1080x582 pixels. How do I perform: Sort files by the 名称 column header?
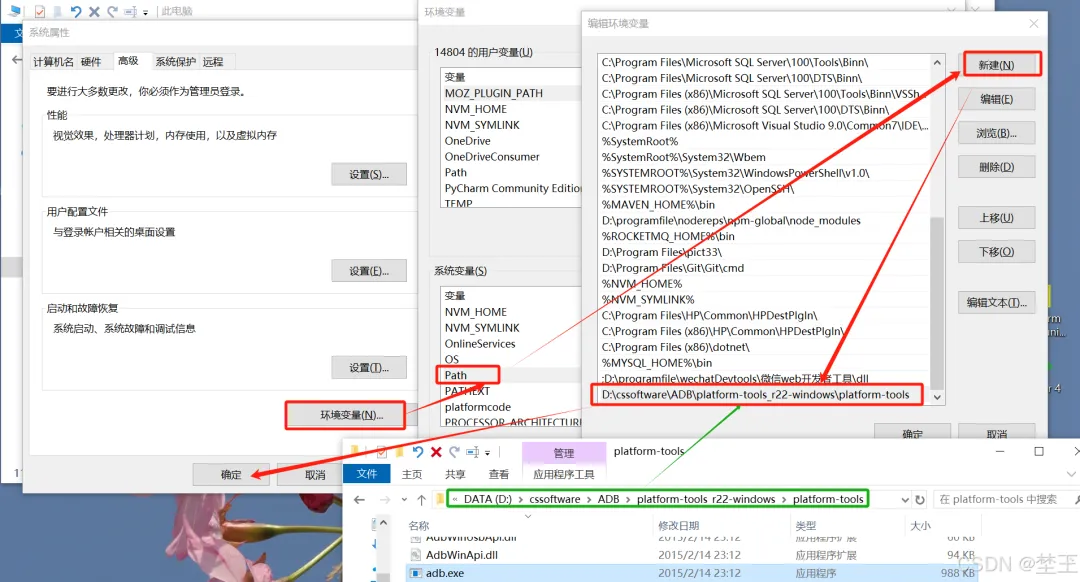[x=419, y=526]
